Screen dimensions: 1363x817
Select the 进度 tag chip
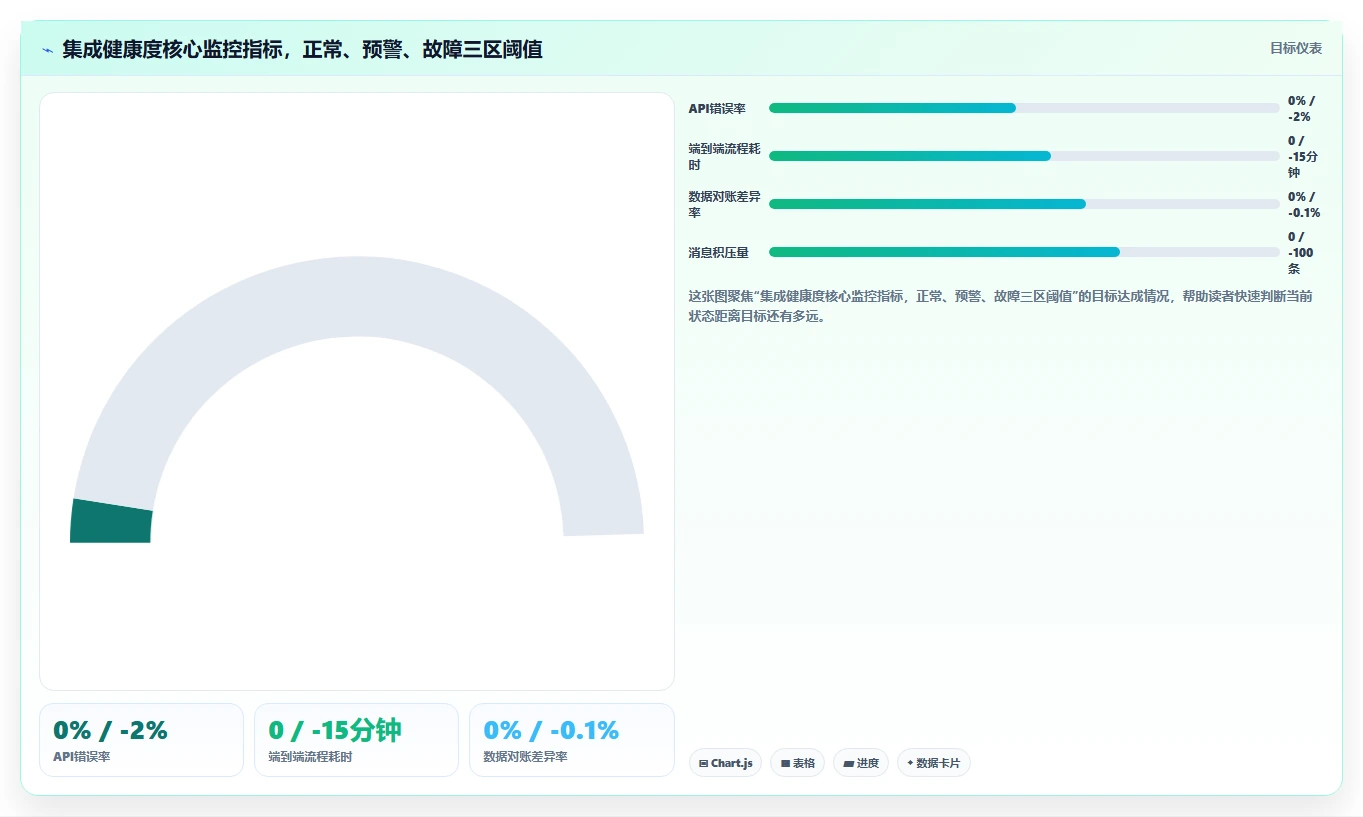861,763
